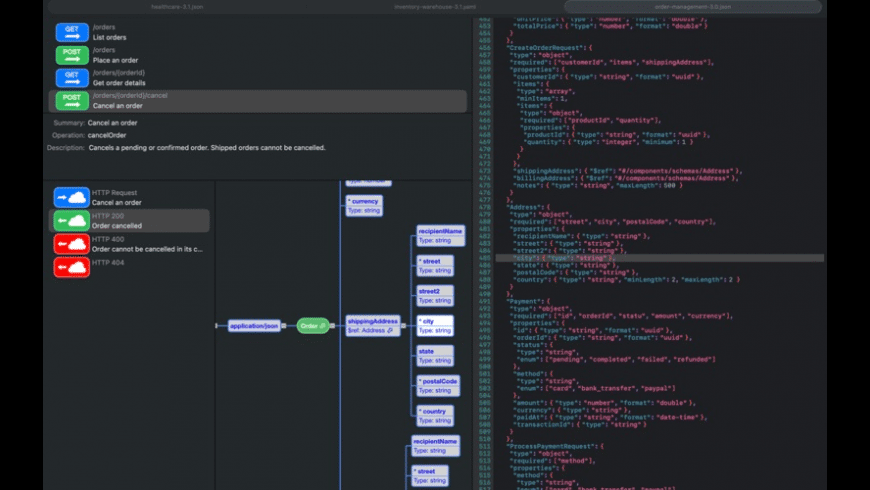Click the "CreateOrderRequest" code line
This screenshot has height=490, width=870.
coord(549,48)
